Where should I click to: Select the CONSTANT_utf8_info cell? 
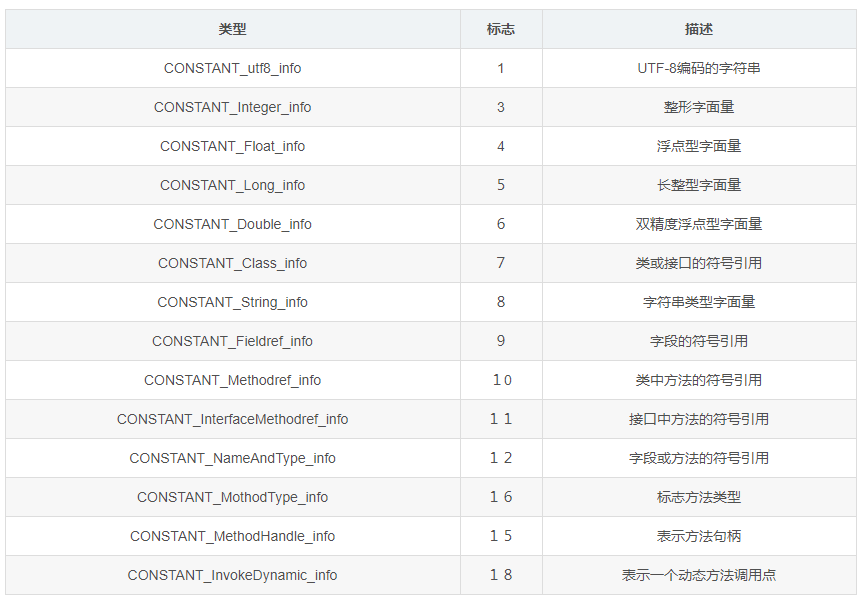click(x=232, y=68)
